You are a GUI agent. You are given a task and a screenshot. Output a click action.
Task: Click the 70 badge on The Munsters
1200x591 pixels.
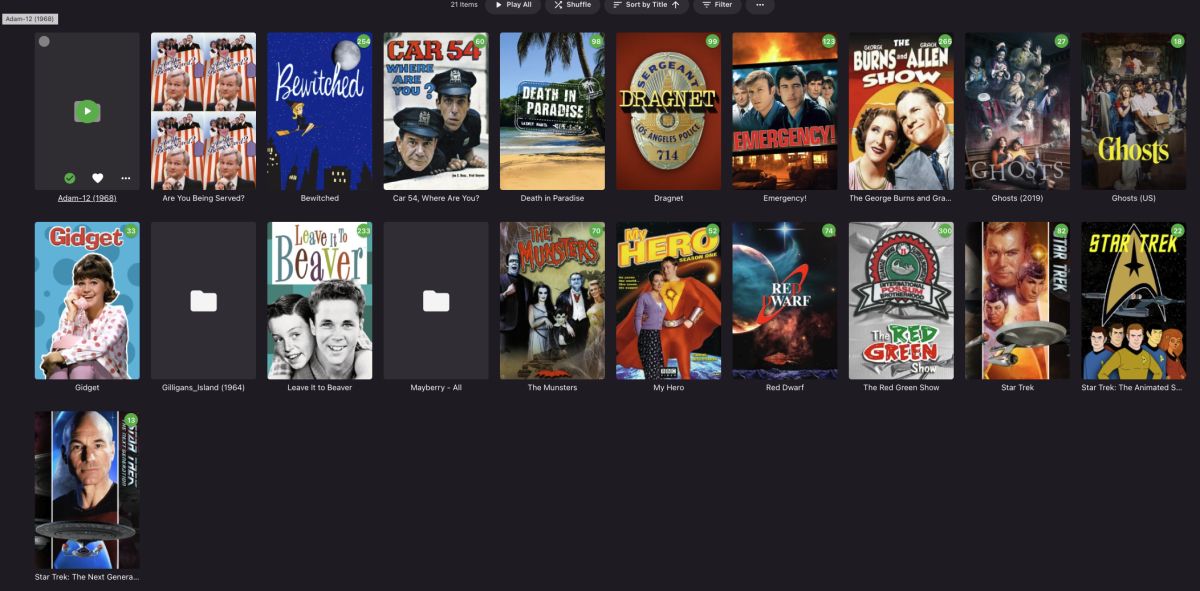[596, 231]
